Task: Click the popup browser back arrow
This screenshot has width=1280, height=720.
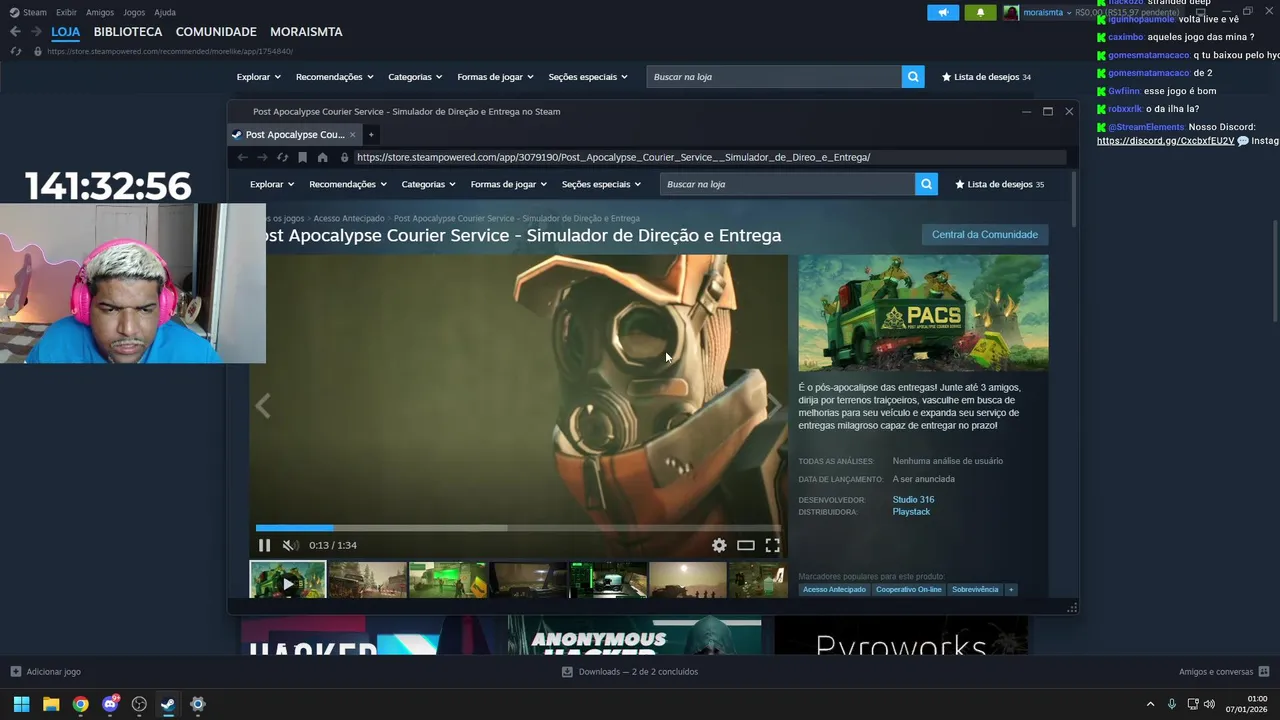Action: pos(242,157)
